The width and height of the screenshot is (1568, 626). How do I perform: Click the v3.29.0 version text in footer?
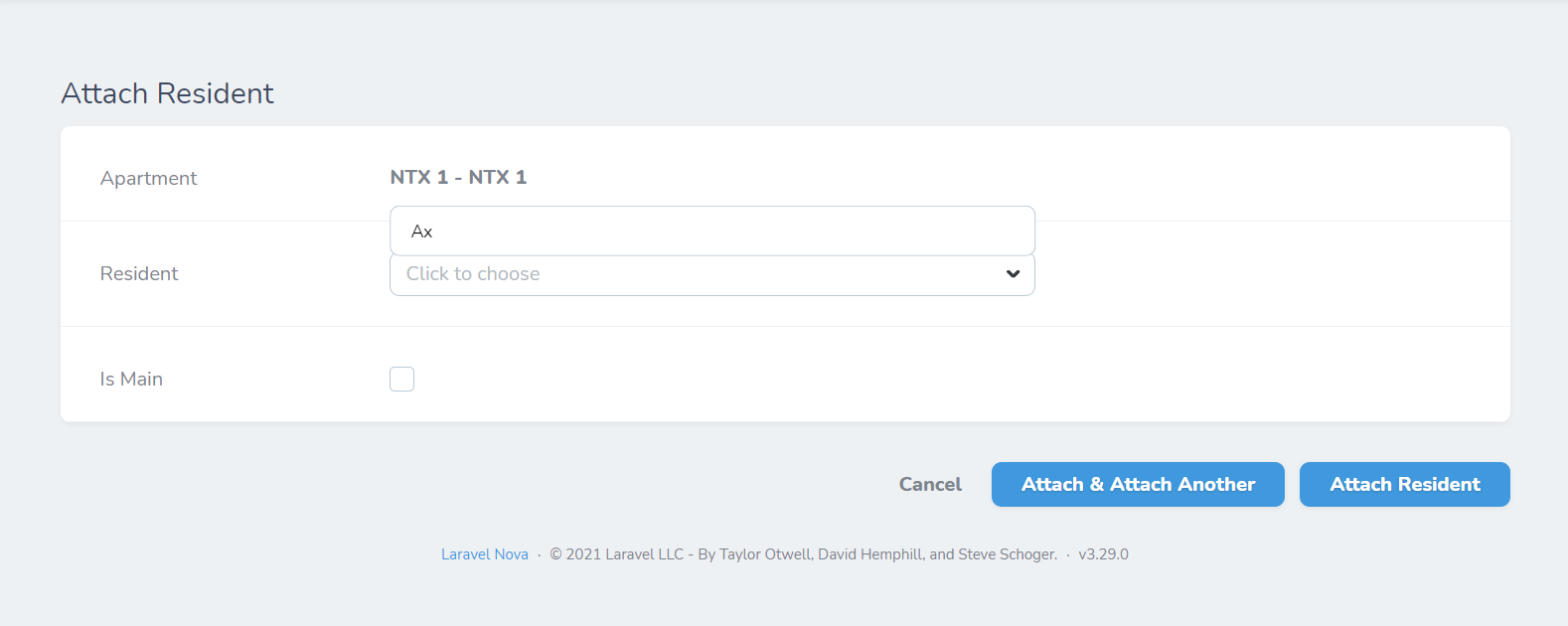[x=1103, y=553]
